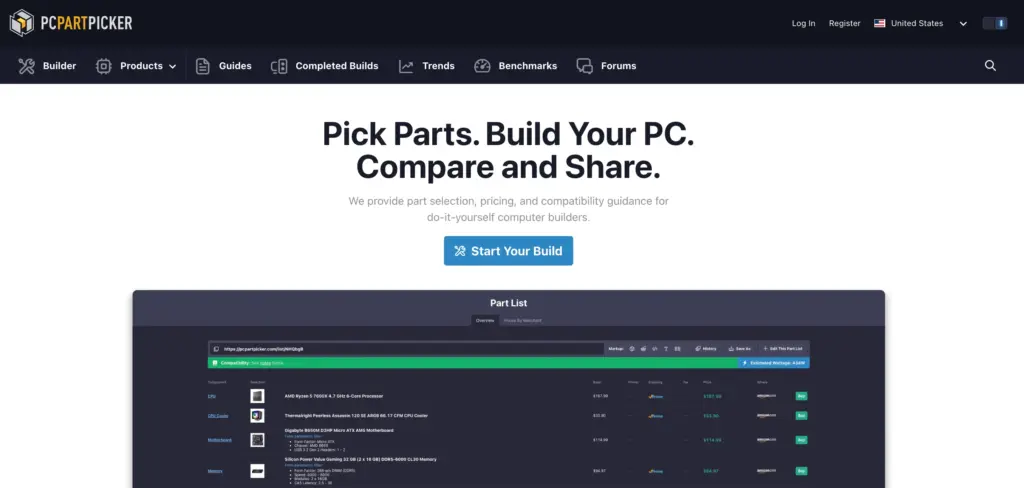Click the Log In link
This screenshot has height=488, width=1024.
803,23
